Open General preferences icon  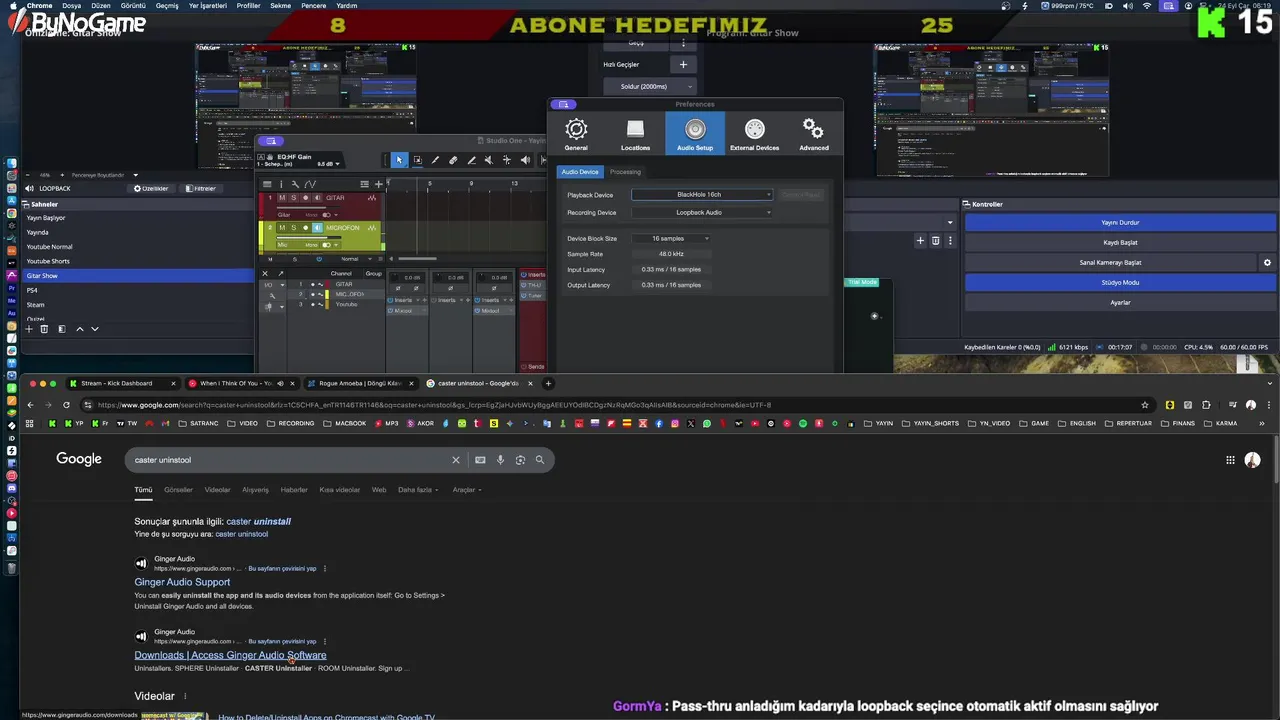click(x=576, y=133)
